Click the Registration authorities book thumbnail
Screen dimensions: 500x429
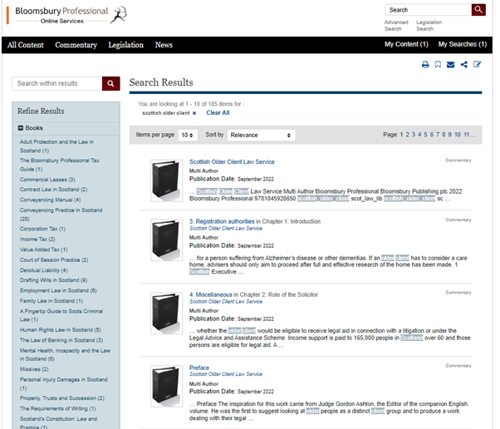pyautogui.click(x=166, y=240)
